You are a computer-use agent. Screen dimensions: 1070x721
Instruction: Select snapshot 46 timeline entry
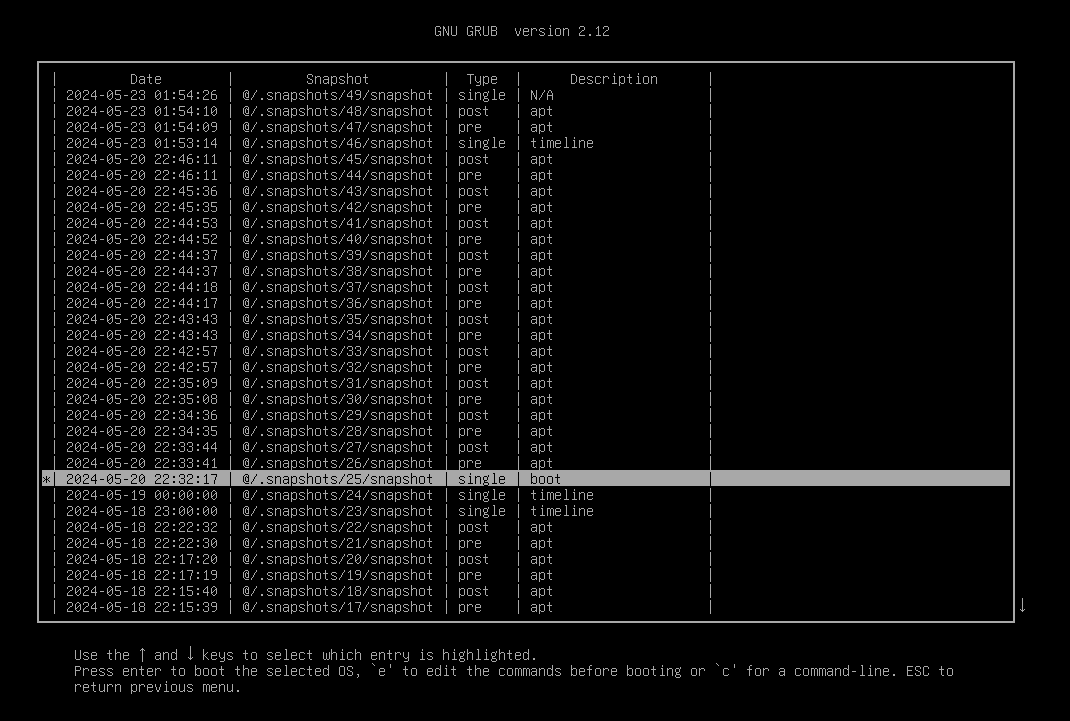tap(337, 143)
